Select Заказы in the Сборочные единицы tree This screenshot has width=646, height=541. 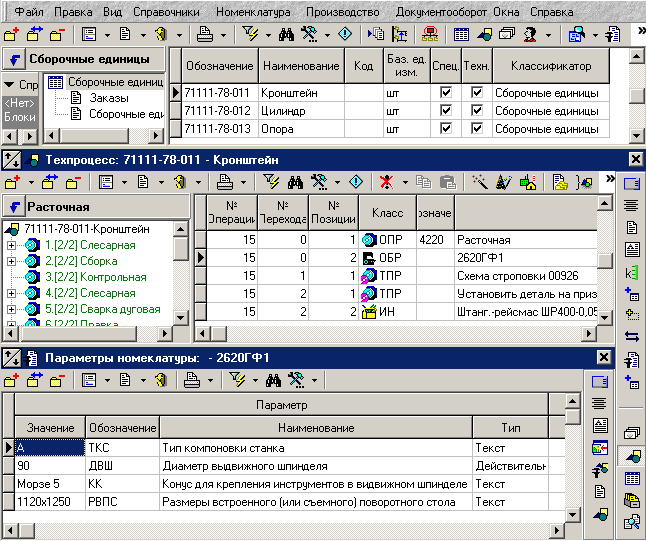click(109, 98)
